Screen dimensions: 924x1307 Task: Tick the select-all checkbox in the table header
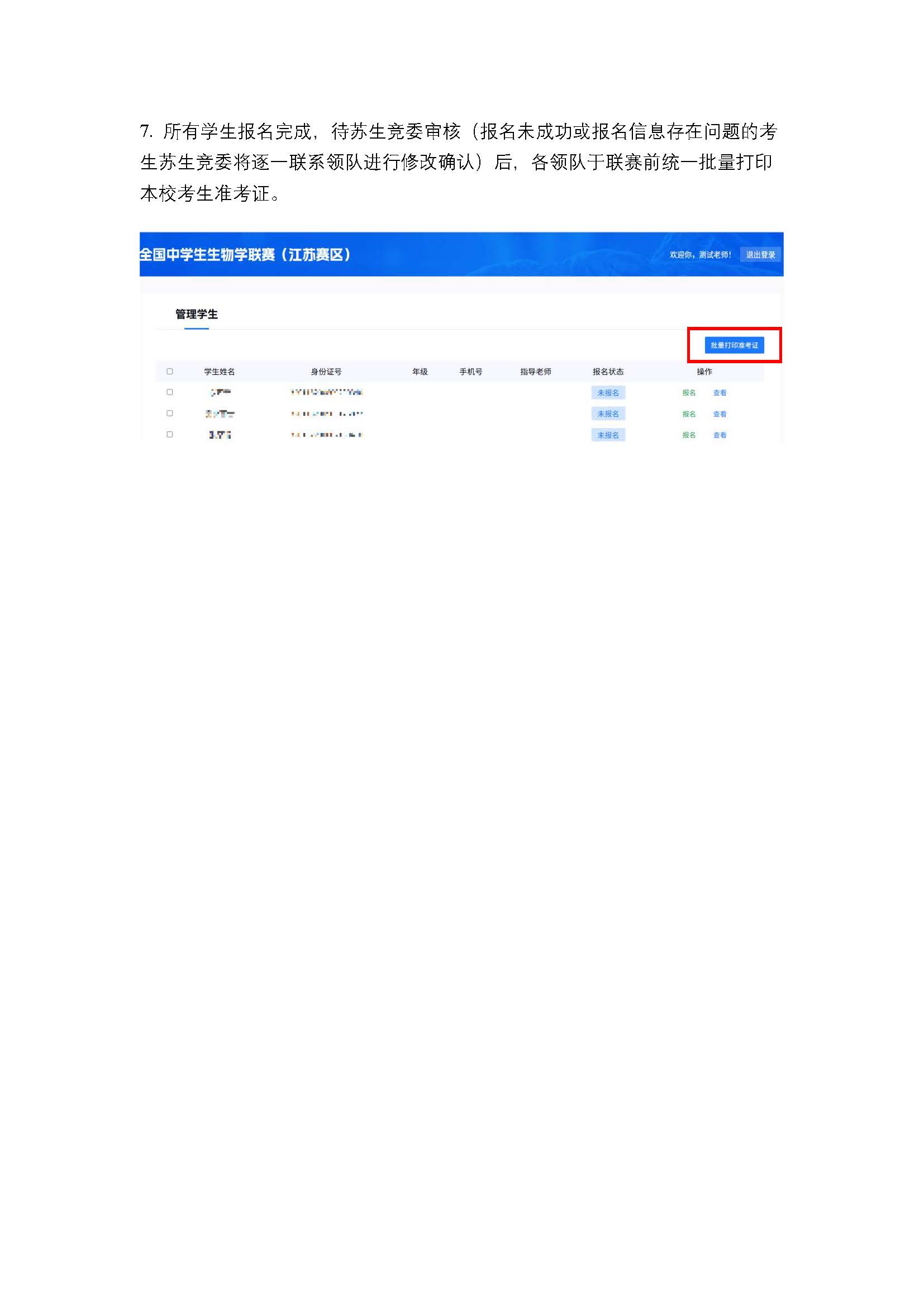tap(170, 372)
